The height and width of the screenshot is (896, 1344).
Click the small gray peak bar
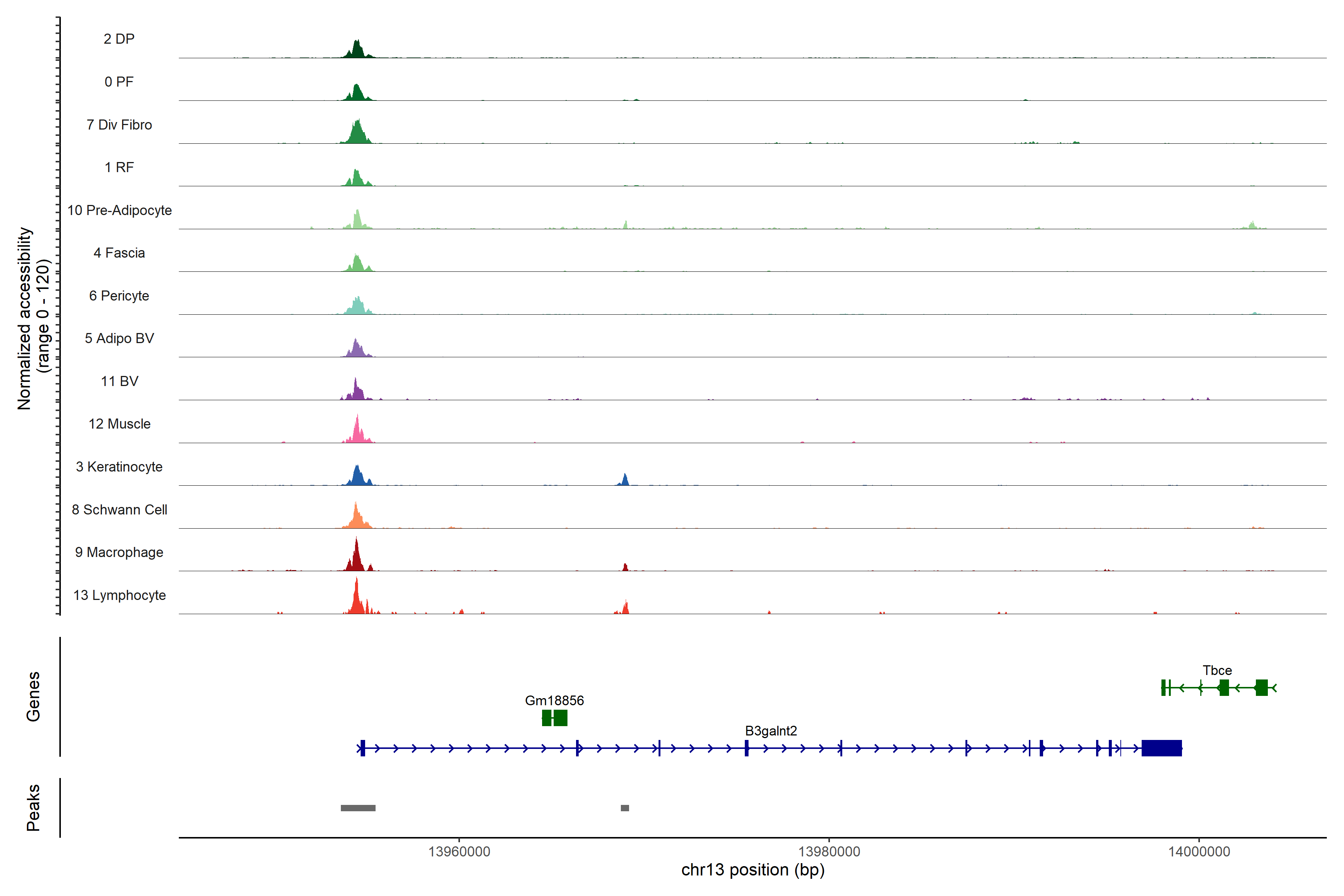[x=625, y=808]
